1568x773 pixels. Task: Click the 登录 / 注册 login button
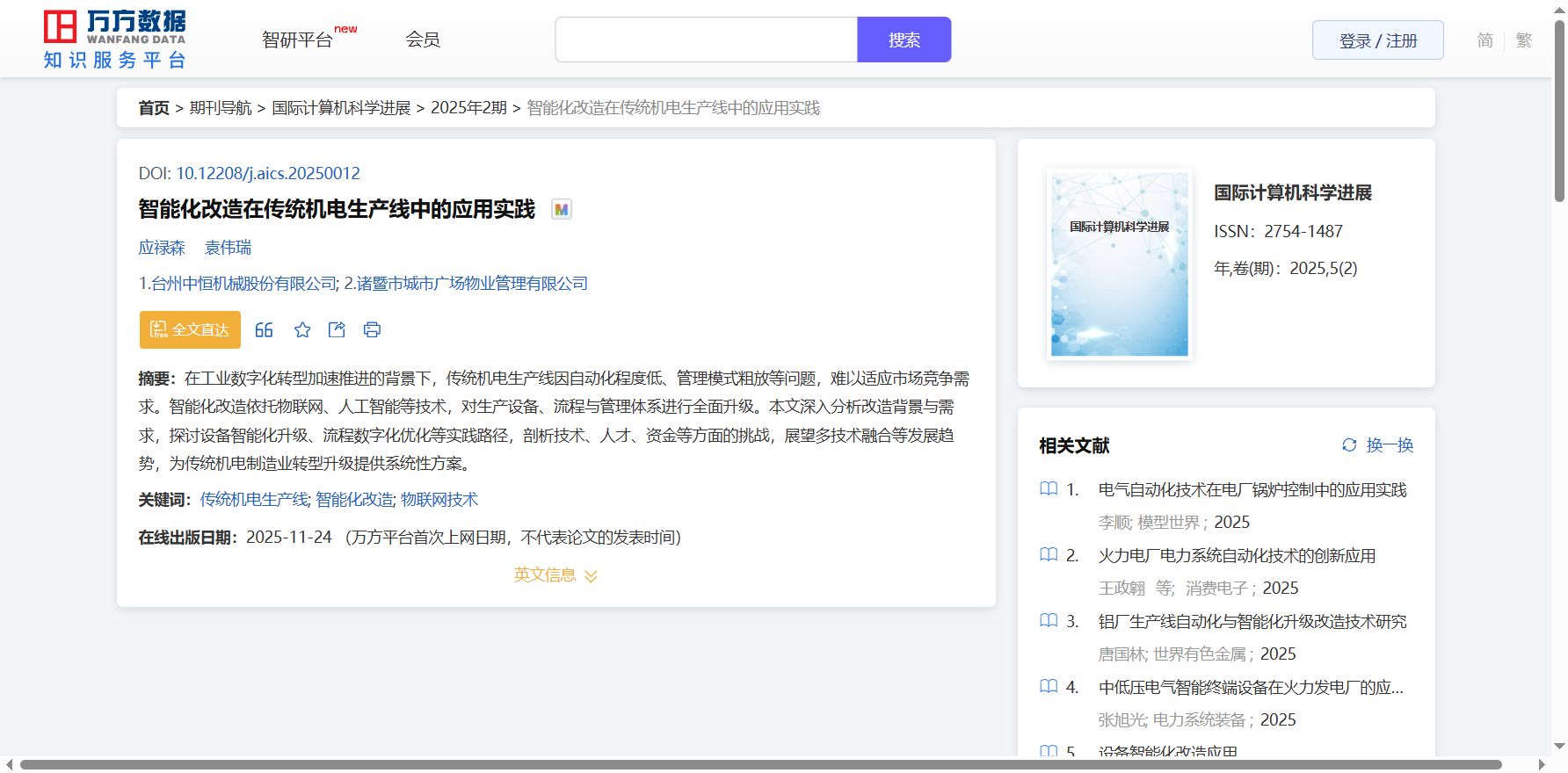point(1377,40)
